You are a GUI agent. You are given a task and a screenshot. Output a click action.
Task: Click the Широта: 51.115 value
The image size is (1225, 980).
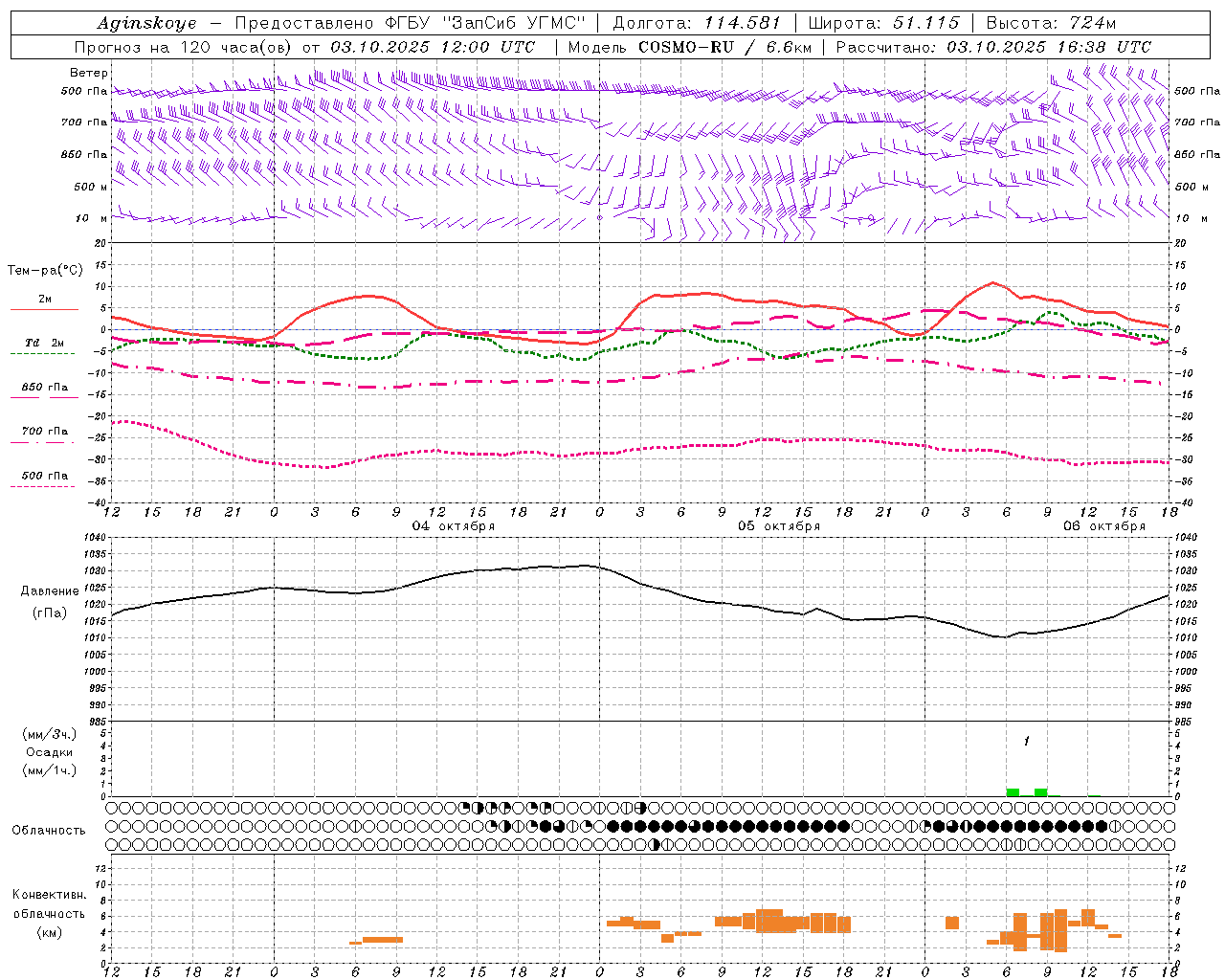click(882, 23)
